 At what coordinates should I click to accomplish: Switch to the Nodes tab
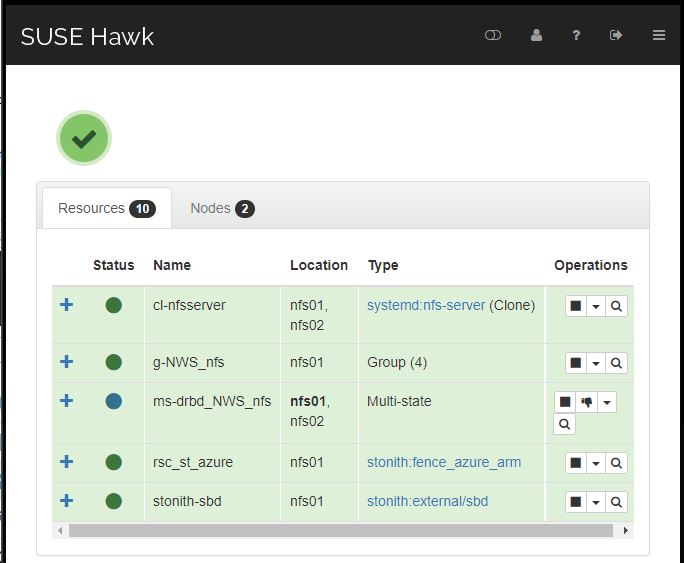point(222,208)
